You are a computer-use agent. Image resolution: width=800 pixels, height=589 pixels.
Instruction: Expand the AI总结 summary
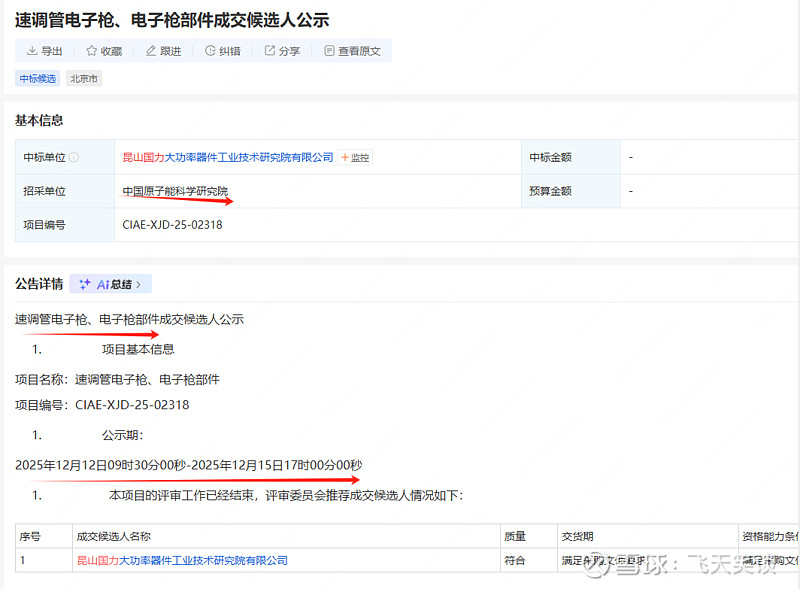pos(110,284)
